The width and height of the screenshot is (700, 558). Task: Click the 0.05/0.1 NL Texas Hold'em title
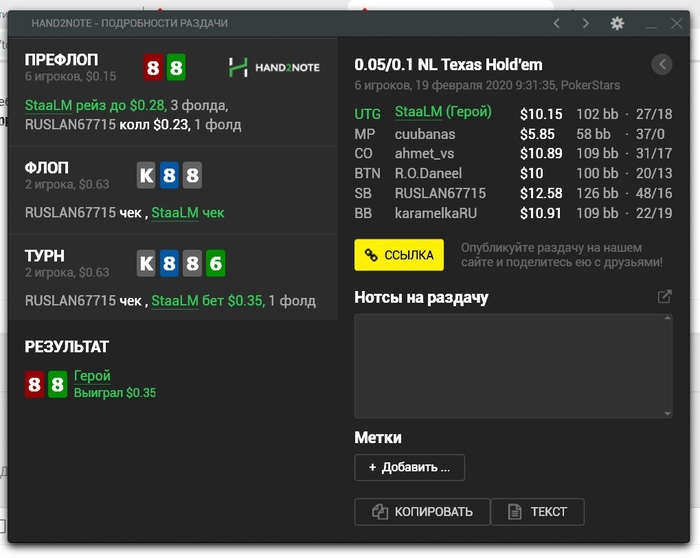448,65
